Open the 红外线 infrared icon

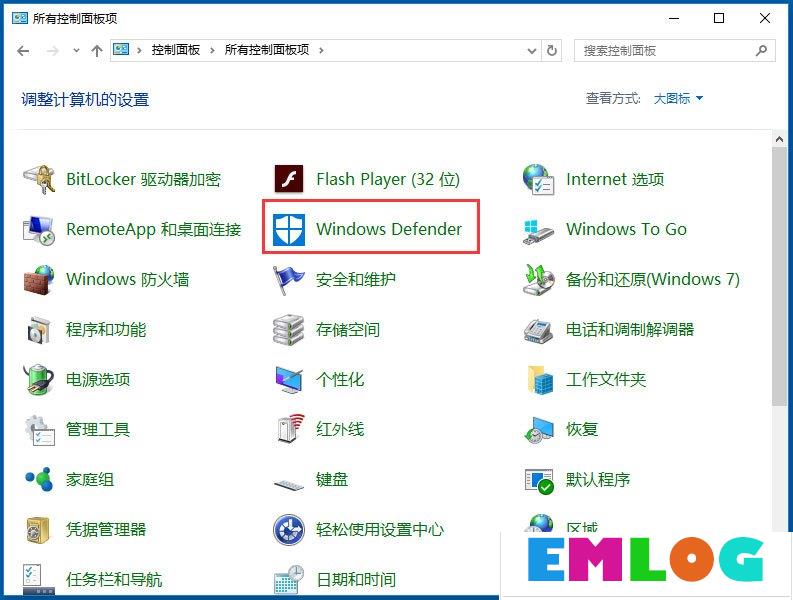(291, 429)
